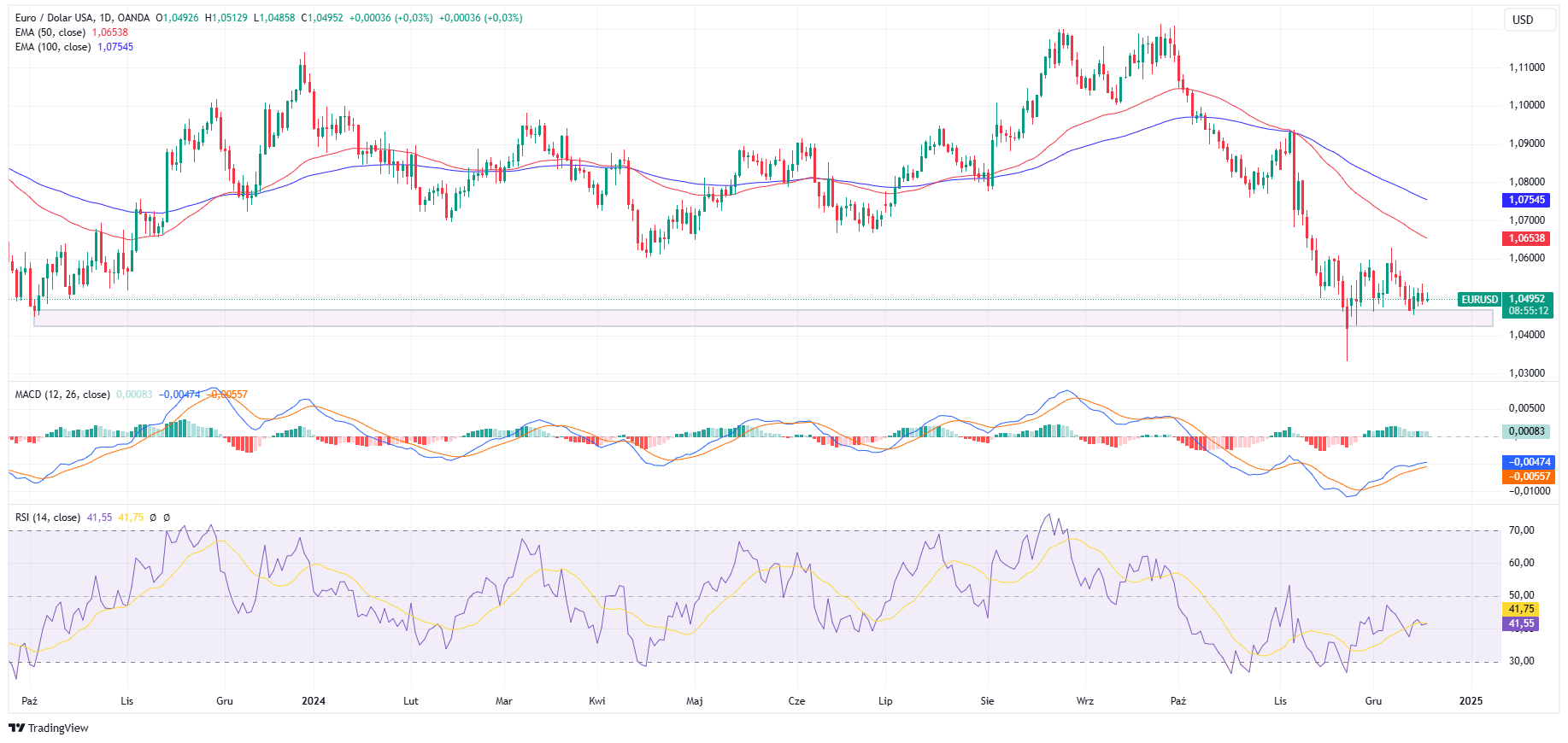Viewport: 1568px width, 743px height.
Task: Select the EMA (50, close) indicator legend
Action: click(x=50, y=32)
